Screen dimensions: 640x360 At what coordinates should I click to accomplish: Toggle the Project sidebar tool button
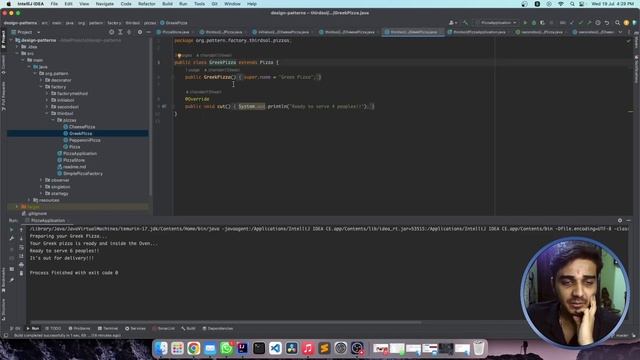4,40
